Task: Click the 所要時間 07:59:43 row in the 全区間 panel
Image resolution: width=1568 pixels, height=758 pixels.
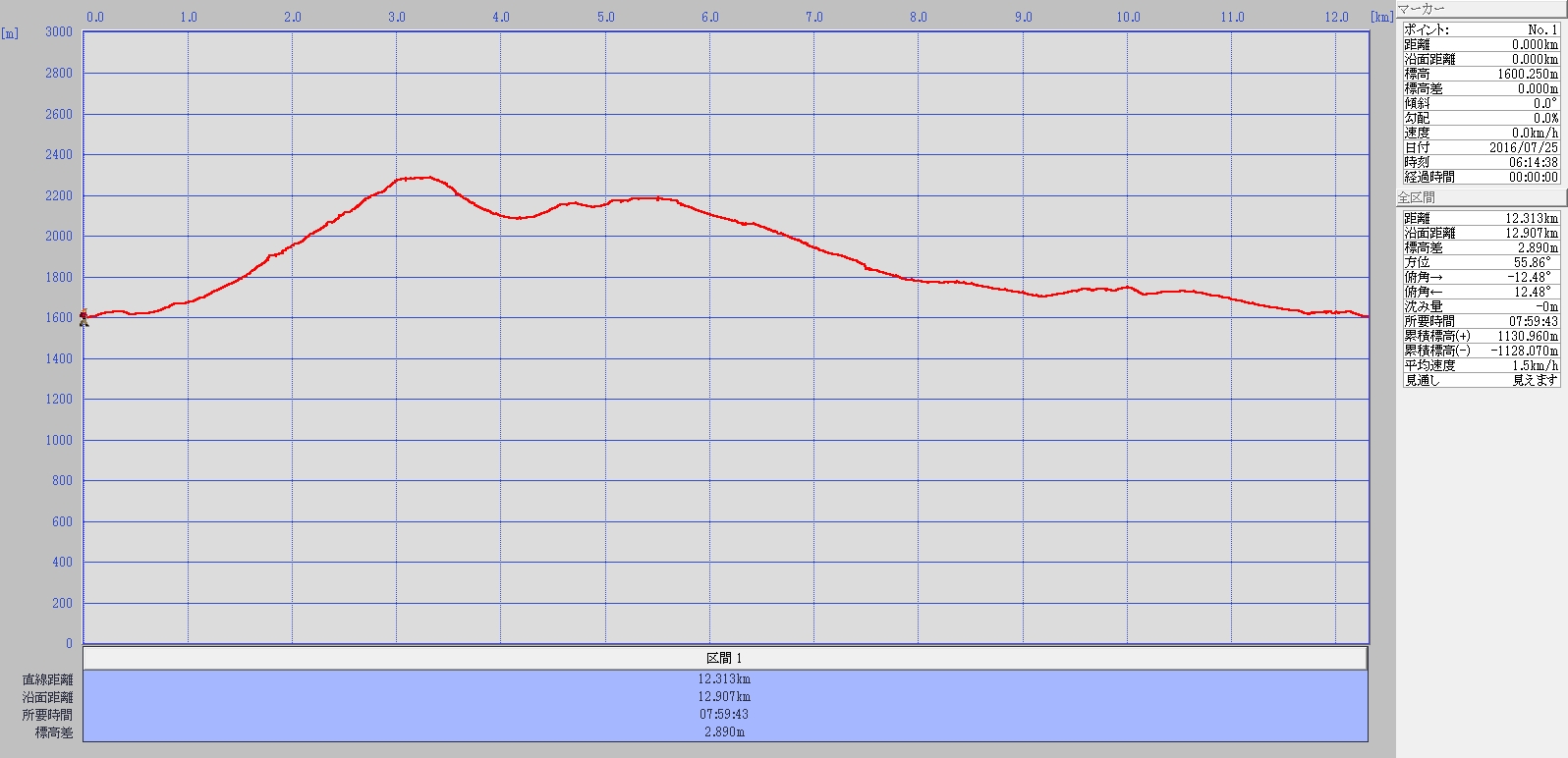Action: tap(1481, 321)
